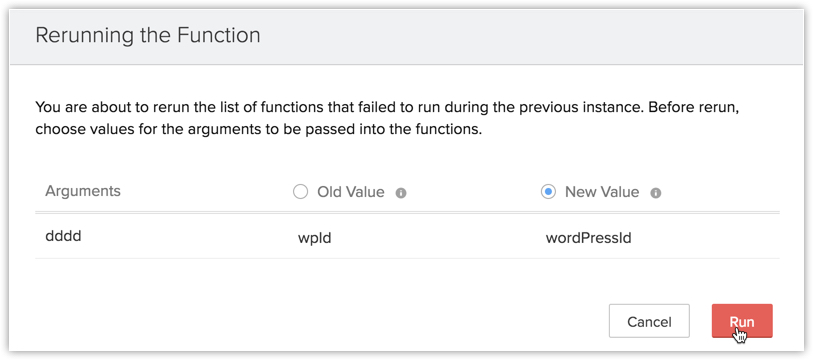Click the dddd argument name
Screen dimensions: 813x360
coord(63,237)
